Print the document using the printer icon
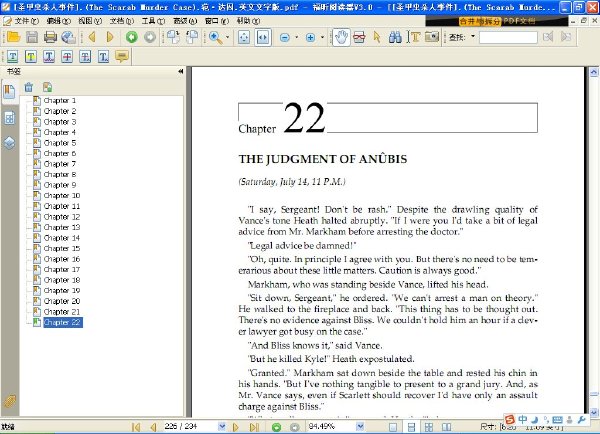600x434 pixels. pyautogui.click(x=50, y=37)
